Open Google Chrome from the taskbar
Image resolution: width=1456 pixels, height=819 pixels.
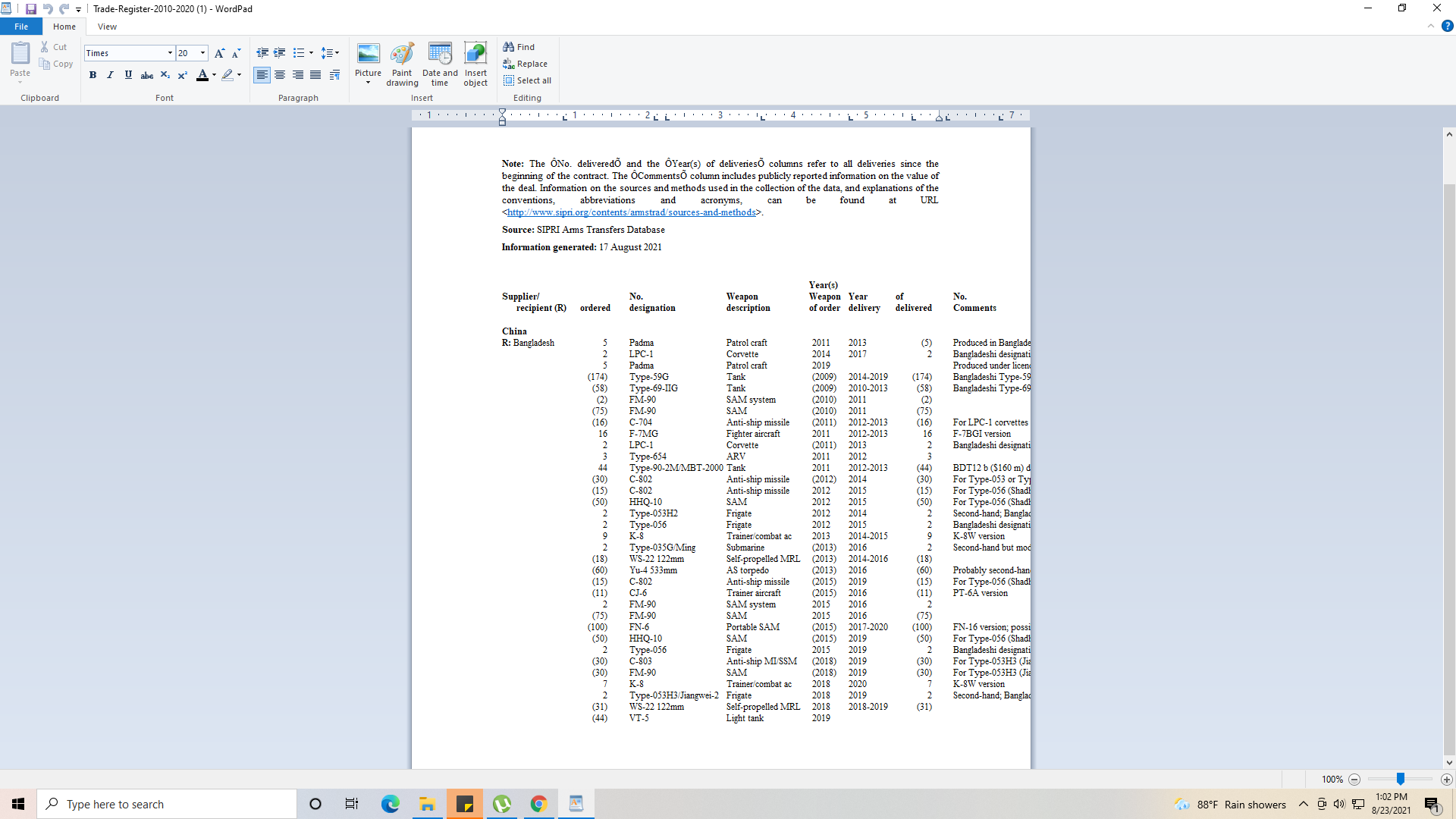point(539,804)
